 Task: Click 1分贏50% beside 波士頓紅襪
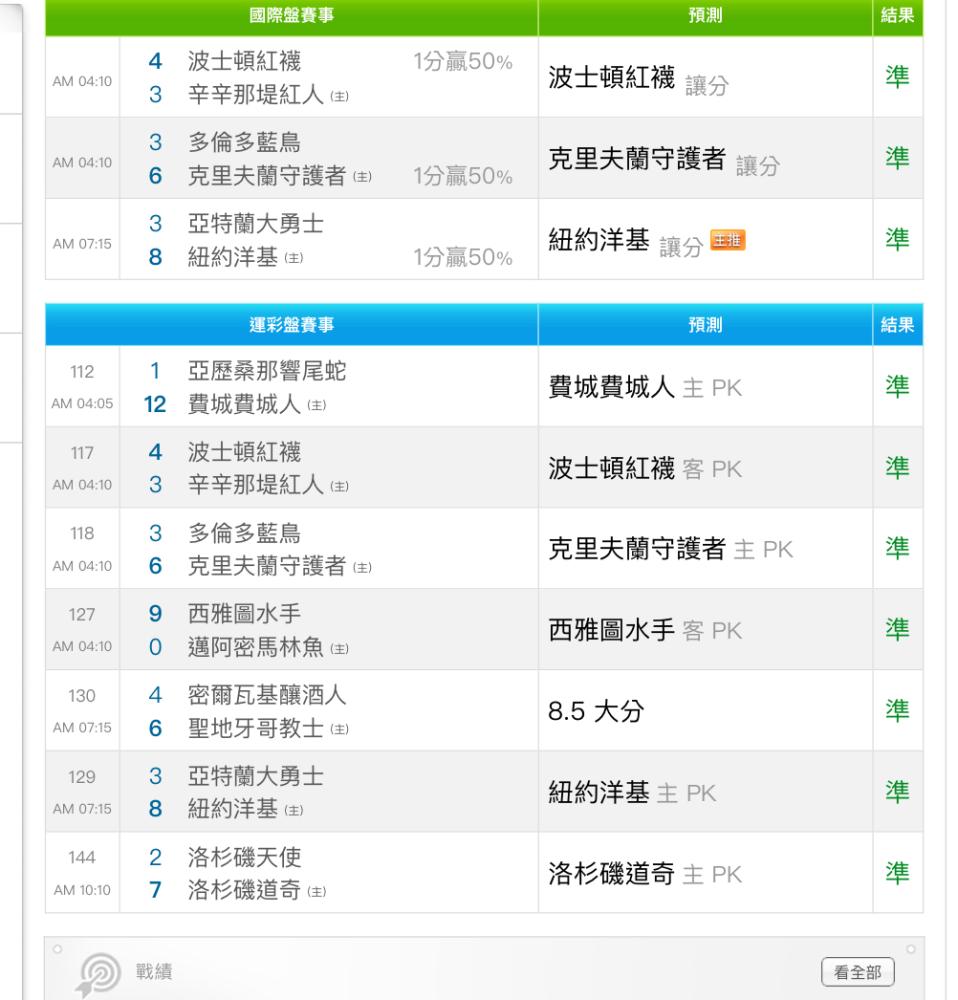[x=463, y=61]
